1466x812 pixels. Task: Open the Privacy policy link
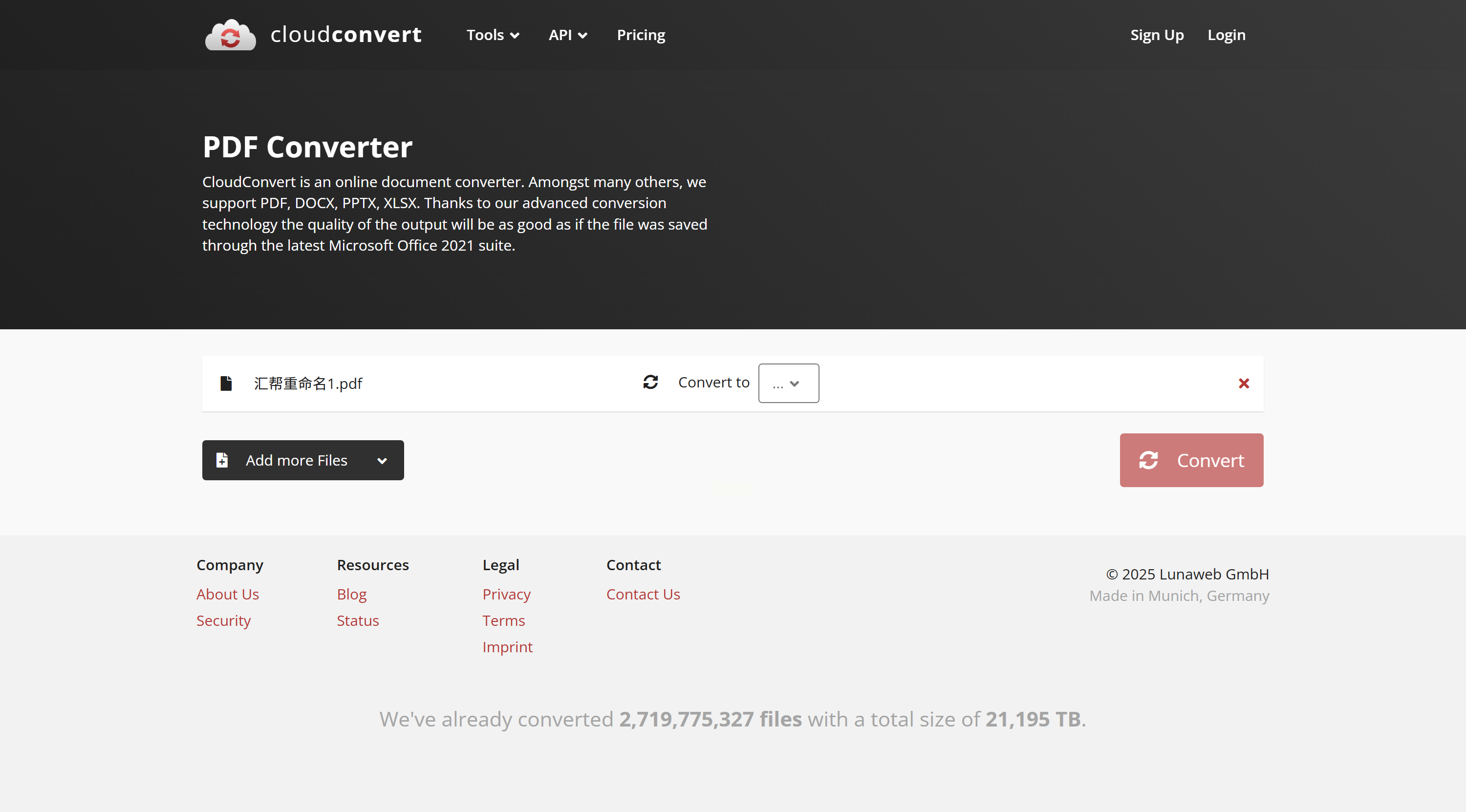(x=506, y=594)
